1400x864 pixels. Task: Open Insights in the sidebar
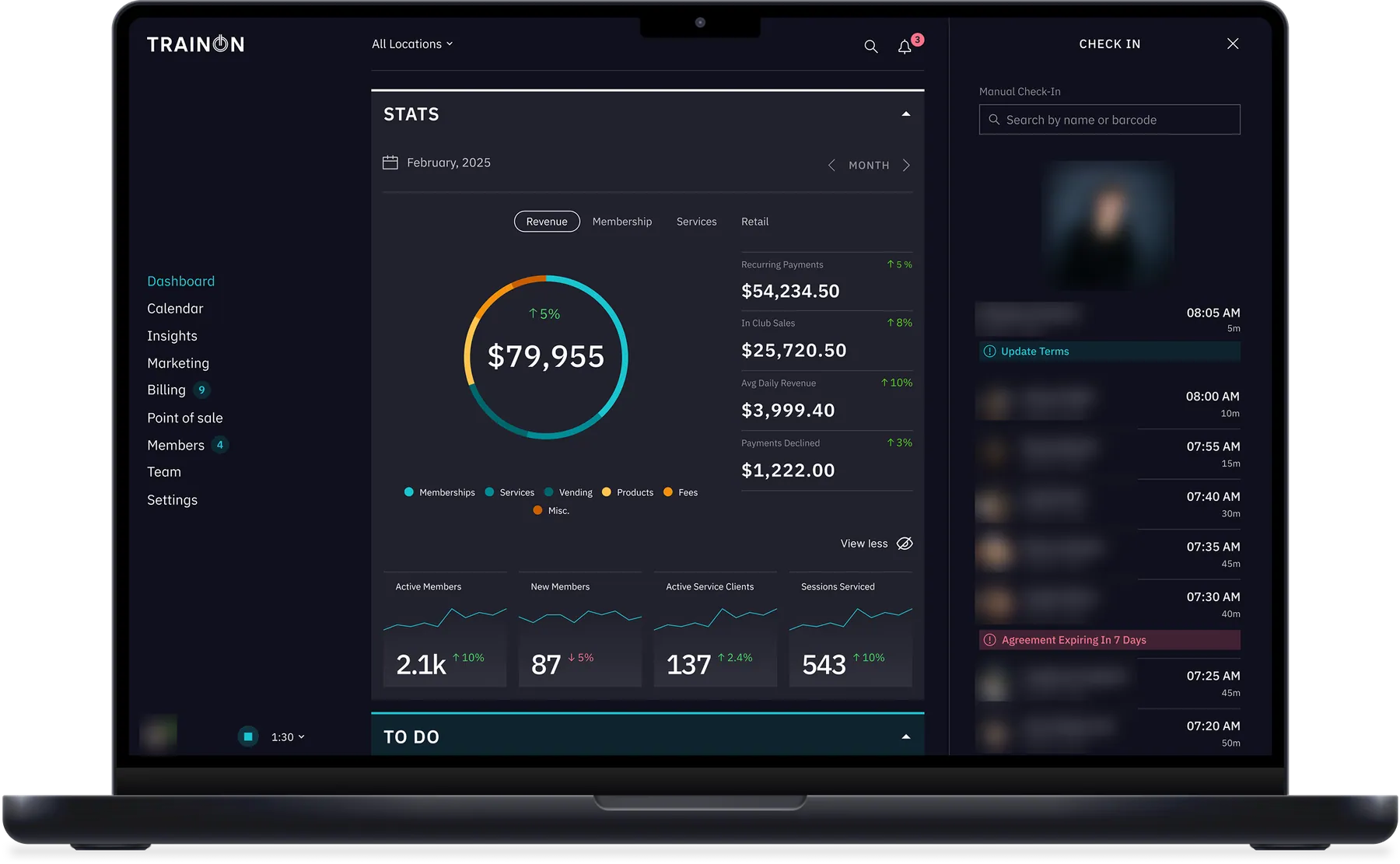(172, 336)
